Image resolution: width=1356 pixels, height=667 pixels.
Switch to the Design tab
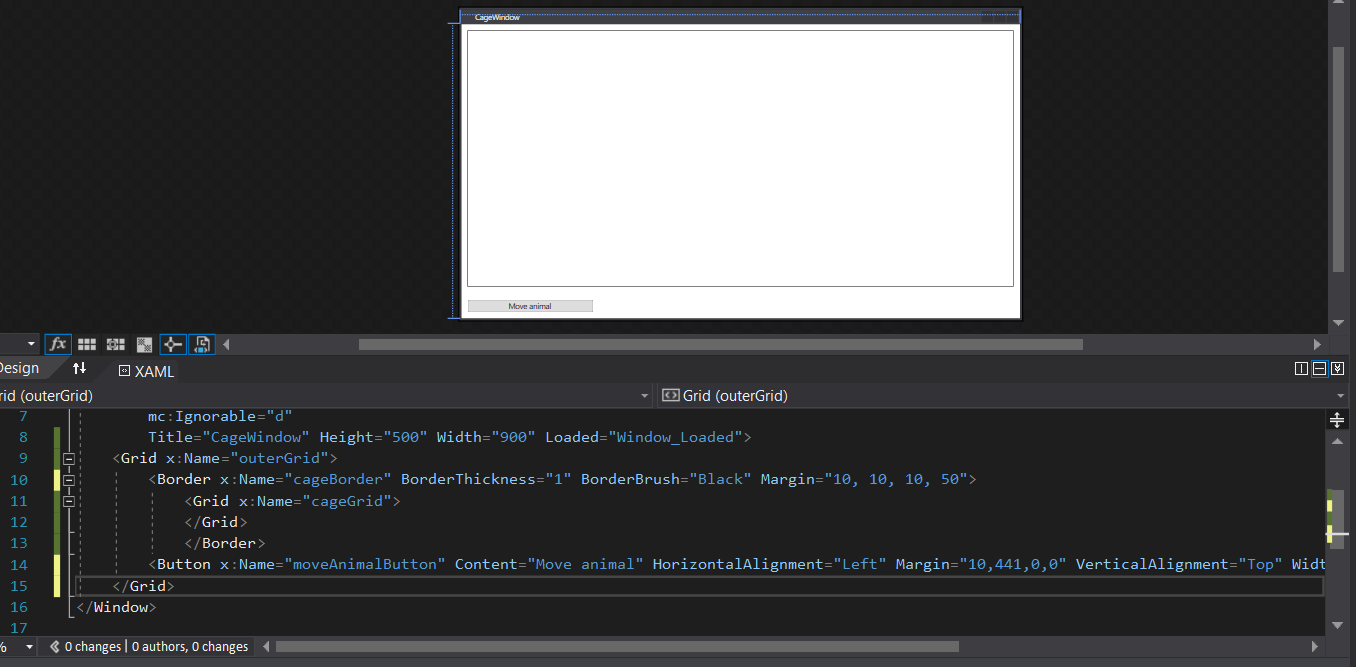[19, 368]
